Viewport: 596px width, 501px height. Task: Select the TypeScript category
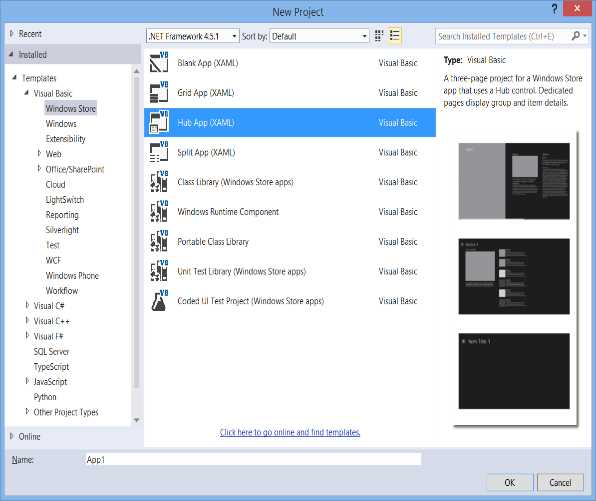point(51,367)
